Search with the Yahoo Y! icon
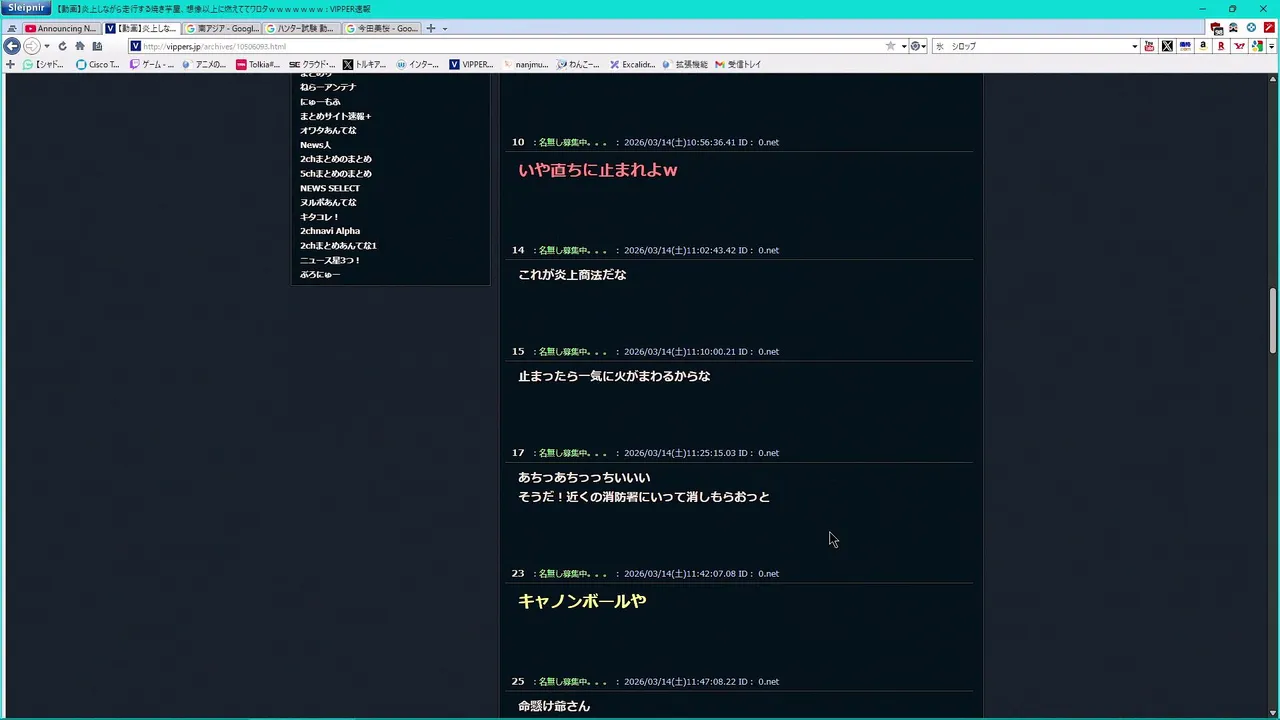 pos(1239,46)
